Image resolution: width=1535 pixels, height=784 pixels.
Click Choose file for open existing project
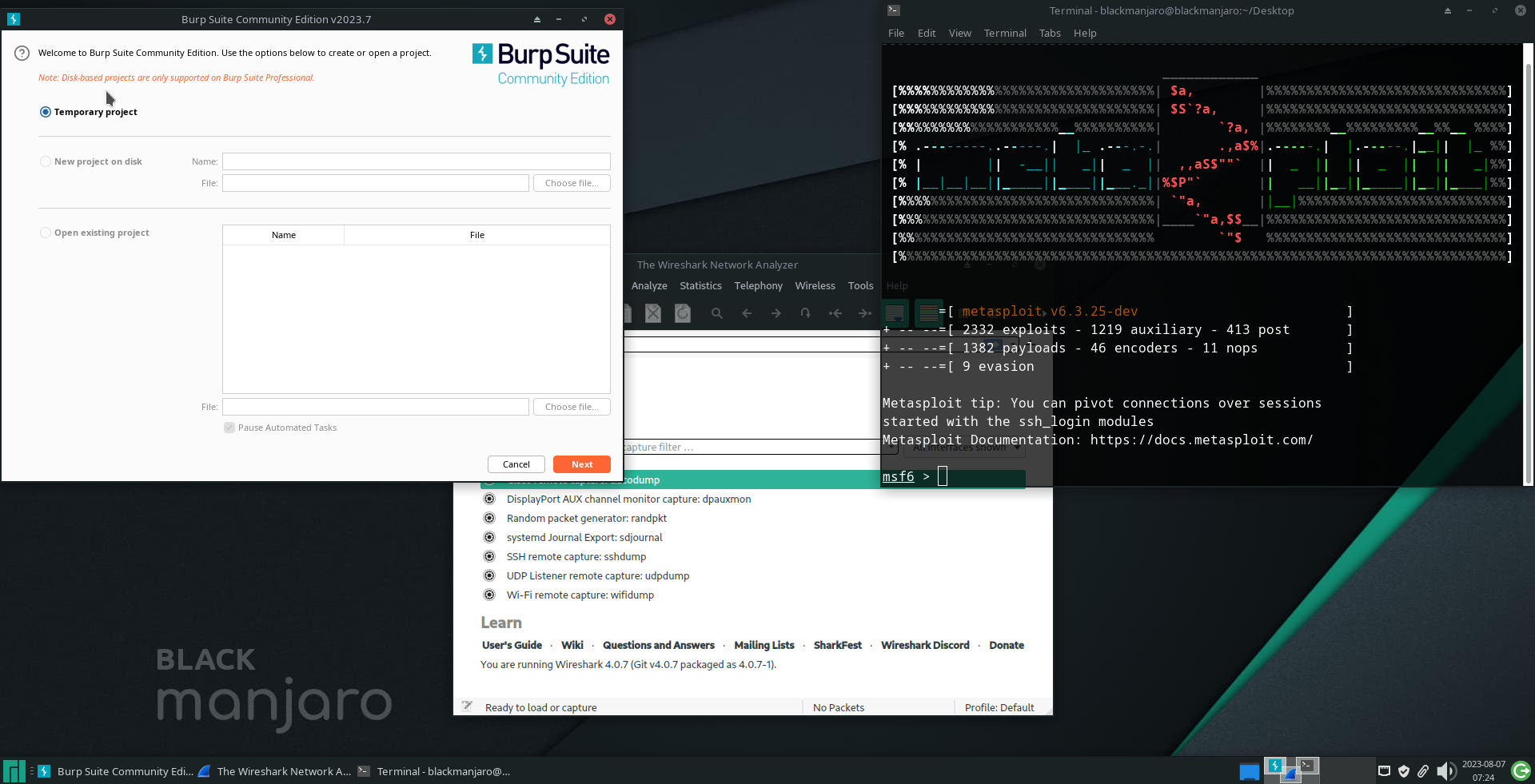click(x=572, y=407)
